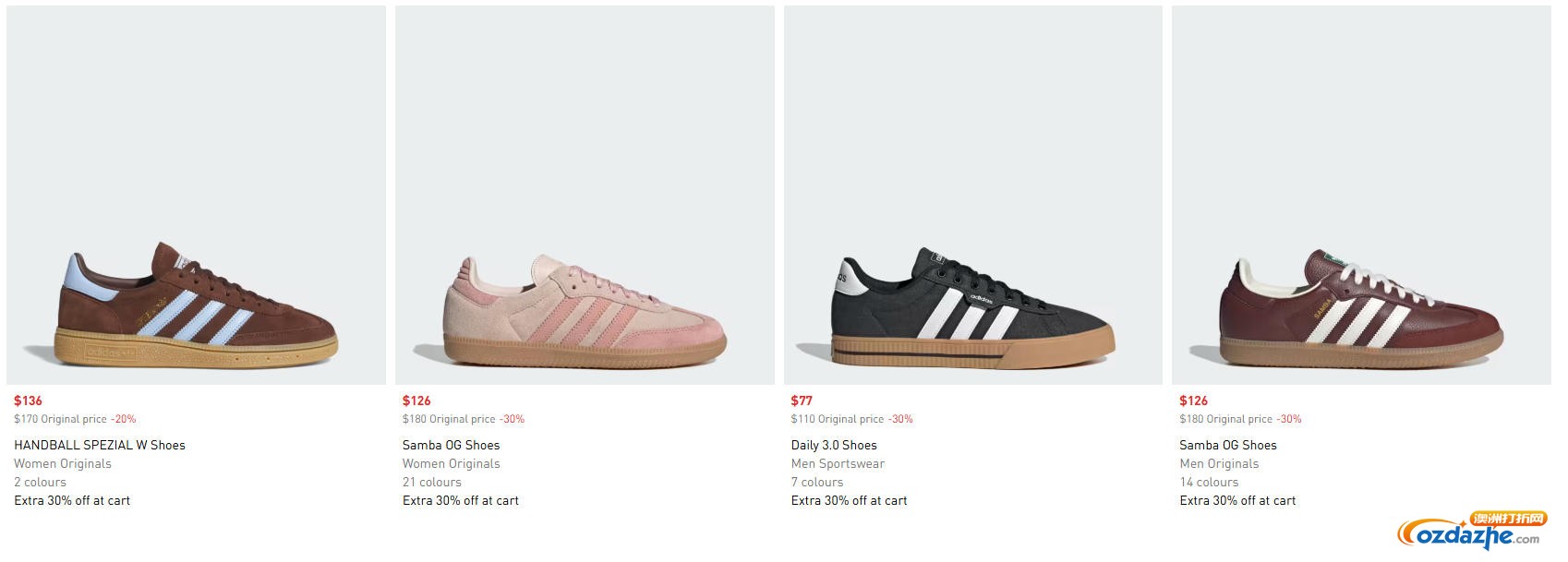
Task: Click Extra 30% off at cart under Daily 3.0
Action: coord(850,500)
